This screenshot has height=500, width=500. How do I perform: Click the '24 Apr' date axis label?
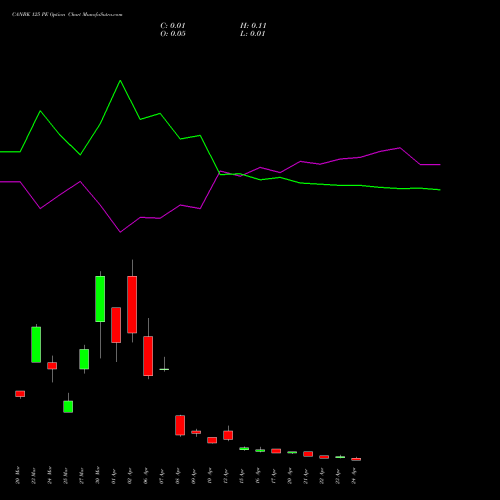click(x=354, y=475)
